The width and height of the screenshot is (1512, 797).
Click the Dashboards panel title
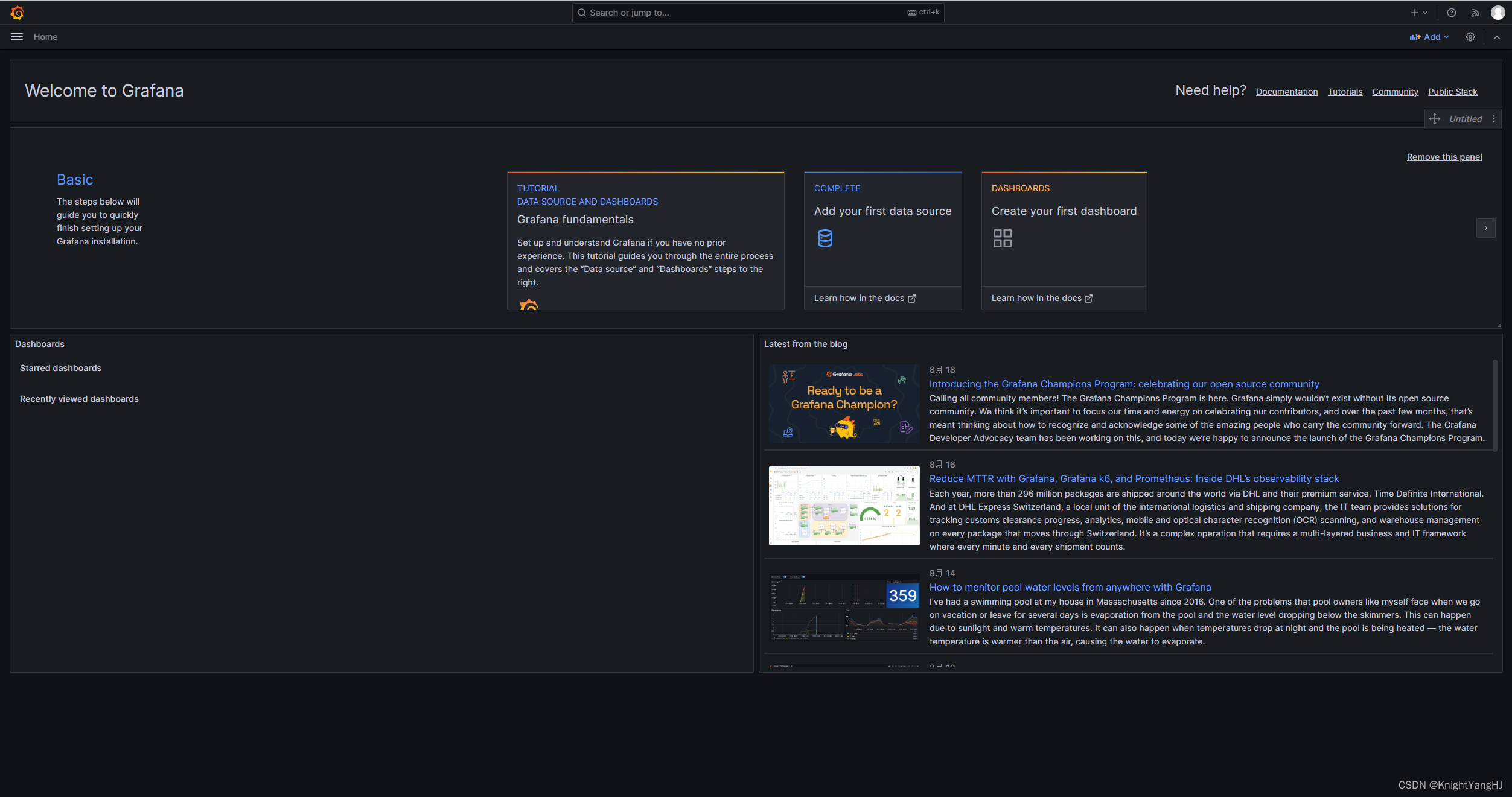click(40, 344)
